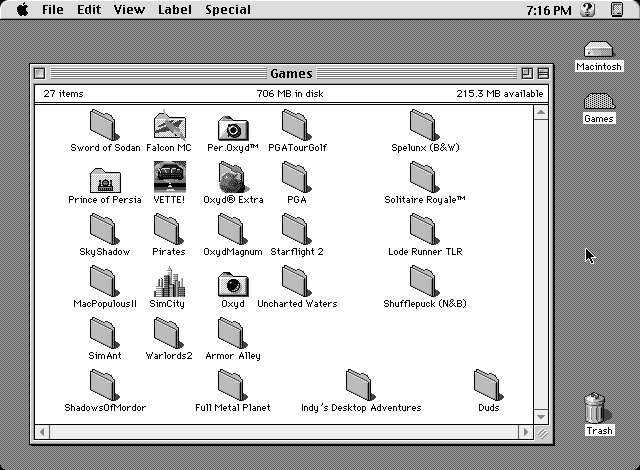Select the Macintosh hard disk desktop icon
Viewport: 640px width, 470px height.
point(598,49)
